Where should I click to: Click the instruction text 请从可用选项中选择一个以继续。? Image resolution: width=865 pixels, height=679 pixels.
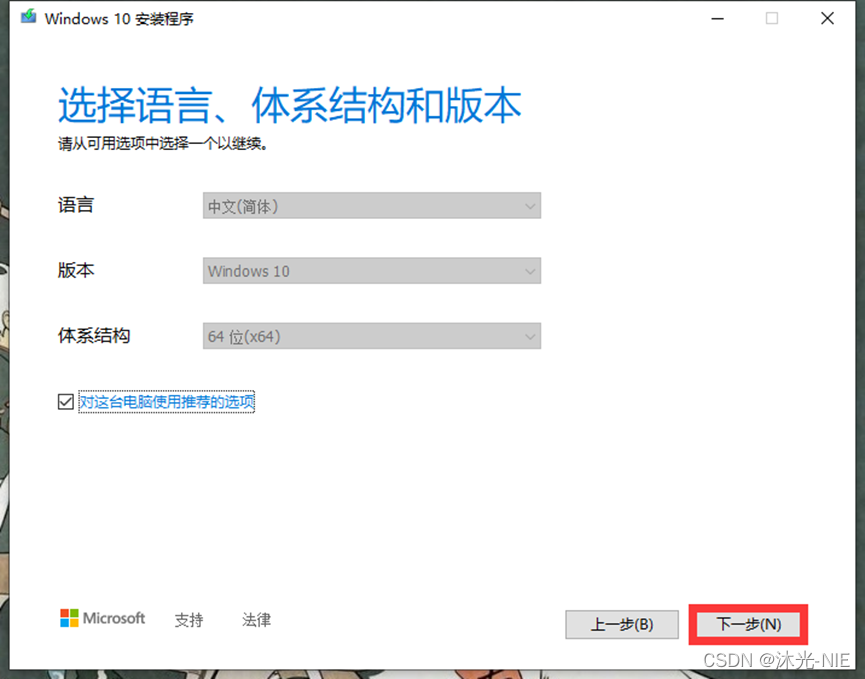click(164, 144)
